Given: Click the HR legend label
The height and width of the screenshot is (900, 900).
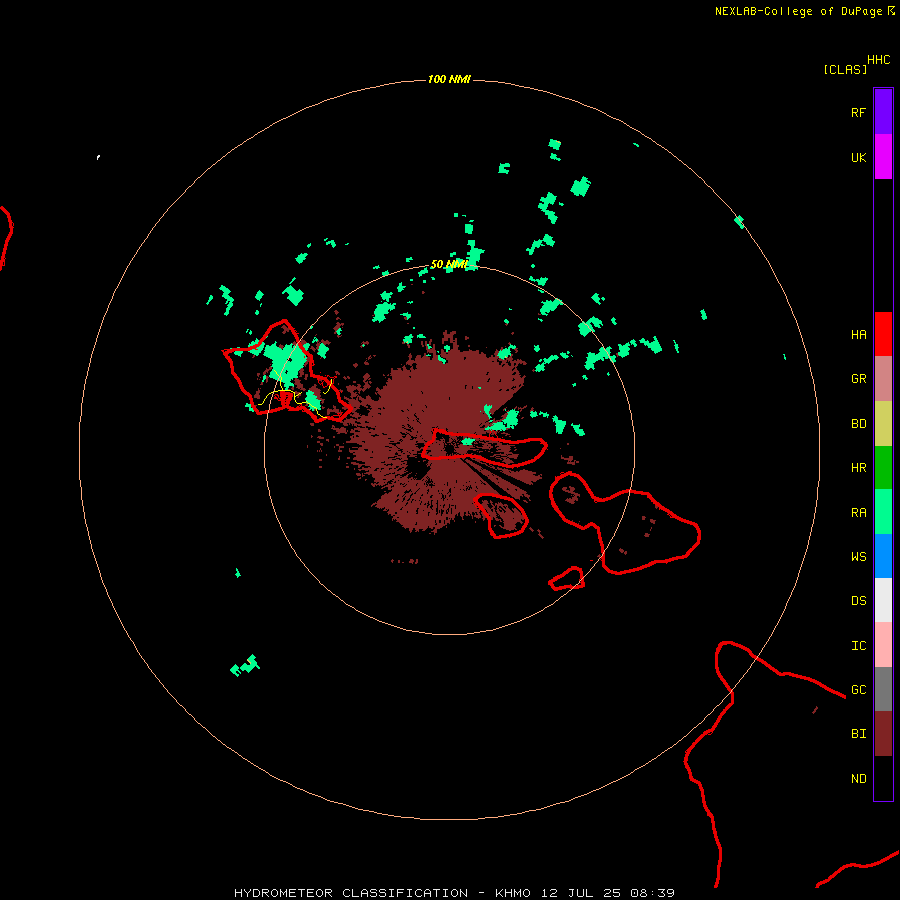Looking at the screenshot, I should pyautogui.click(x=859, y=468).
